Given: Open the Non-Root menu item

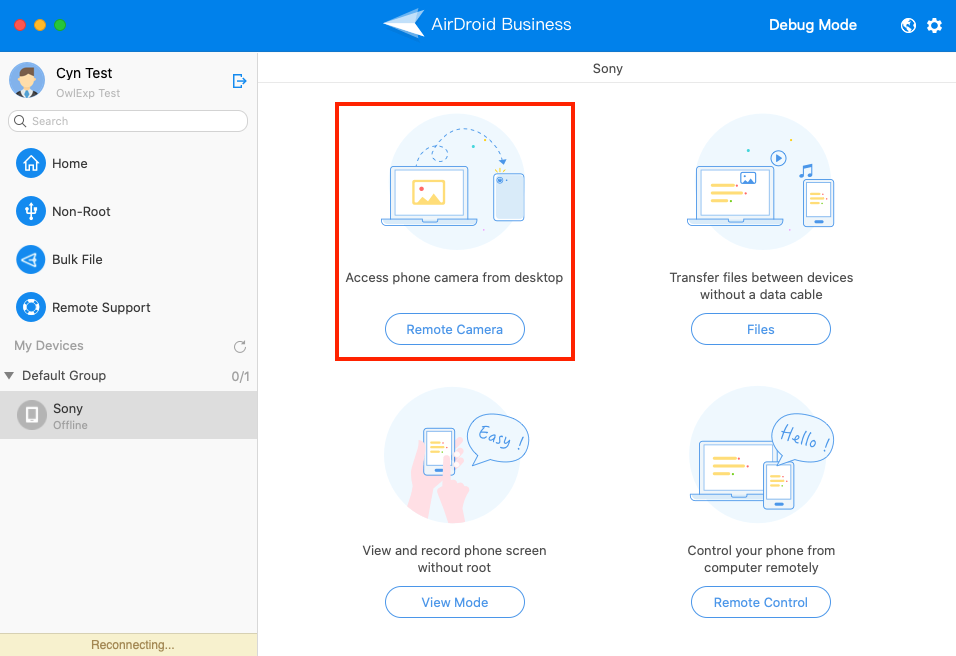Looking at the screenshot, I should (x=81, y=212).
